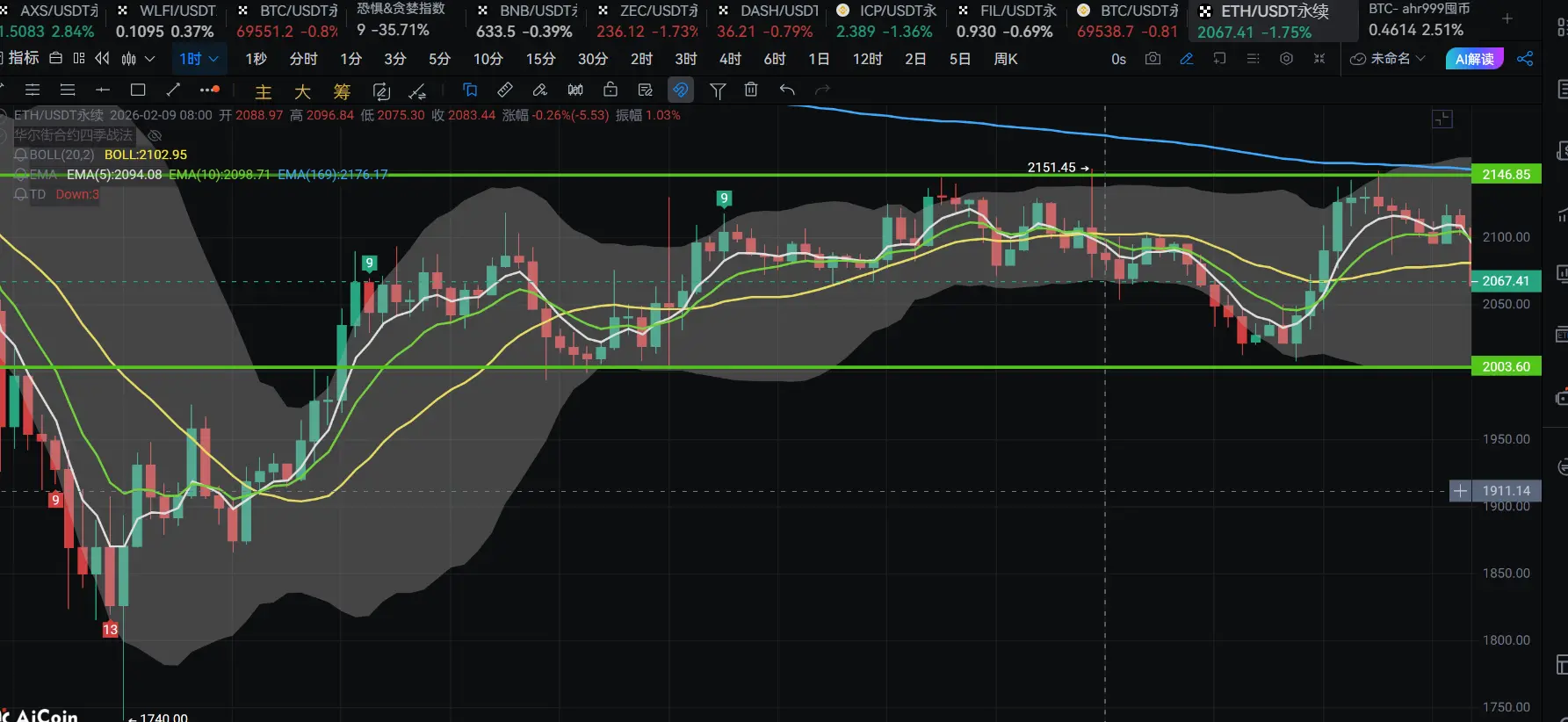Select the horizontal line segment tool

click(102, 90)
